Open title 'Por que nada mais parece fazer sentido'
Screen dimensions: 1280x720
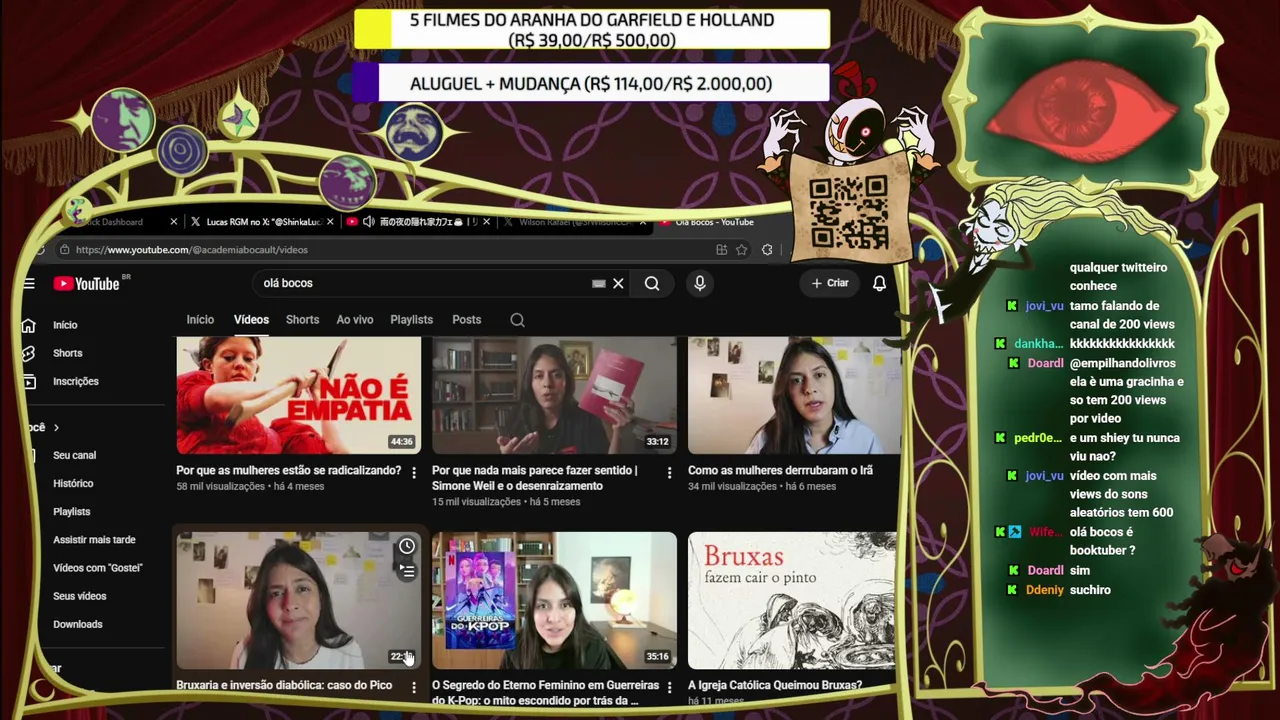click(x=535, y=478)
